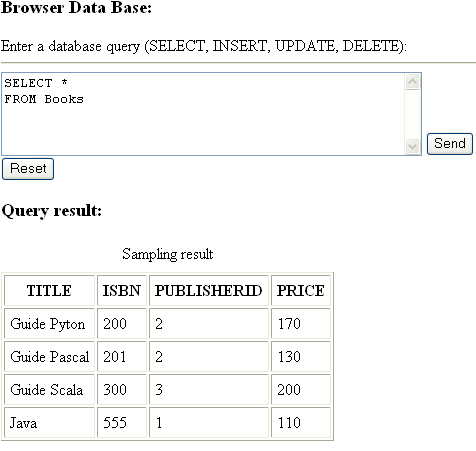This screenshot has height=451, width=476.
Task: Click the Reset button
Action: [28, 169]
